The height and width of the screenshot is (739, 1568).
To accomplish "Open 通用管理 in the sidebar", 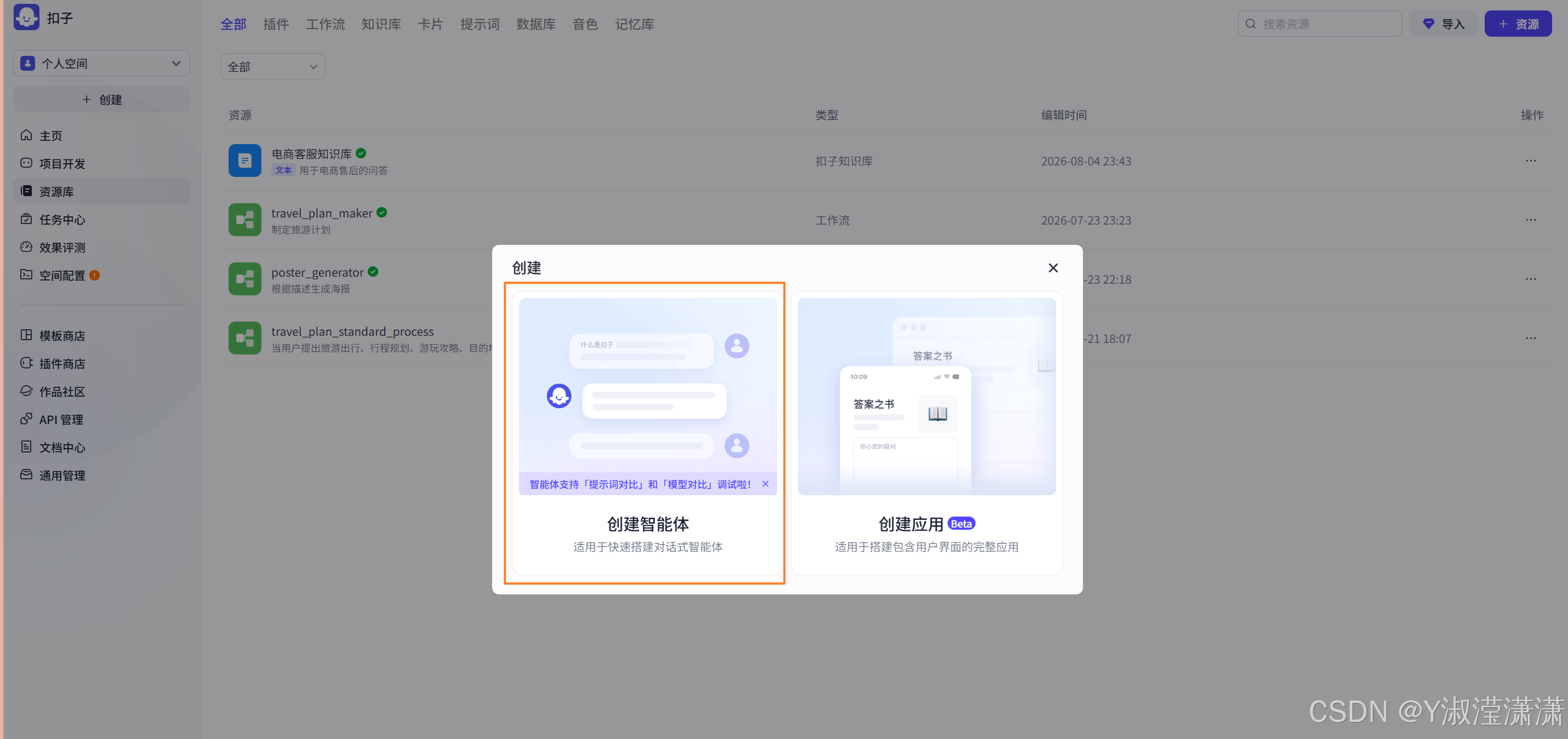I will point(101,476).
